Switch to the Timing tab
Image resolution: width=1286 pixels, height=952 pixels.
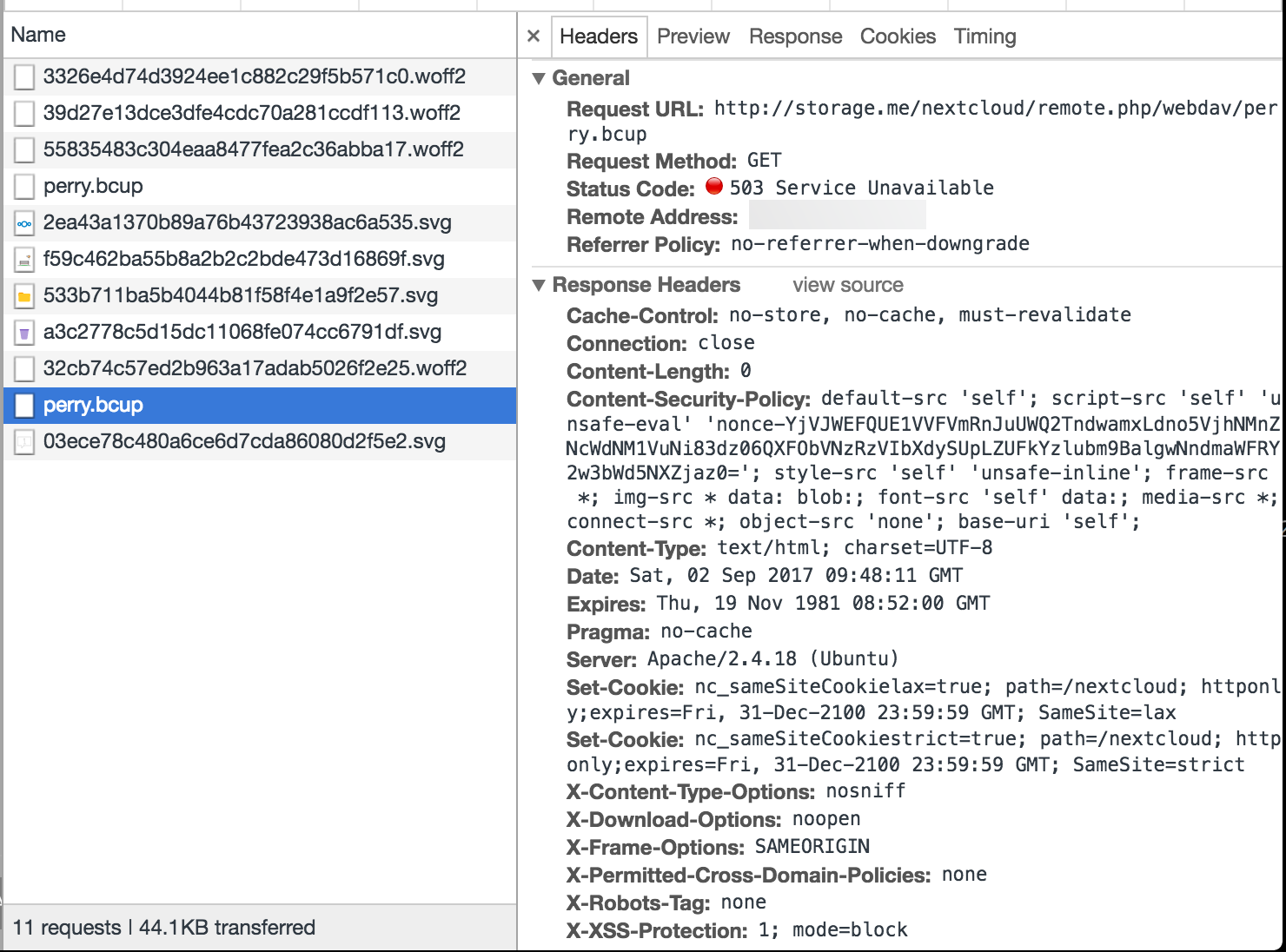(x=984, y=36)
